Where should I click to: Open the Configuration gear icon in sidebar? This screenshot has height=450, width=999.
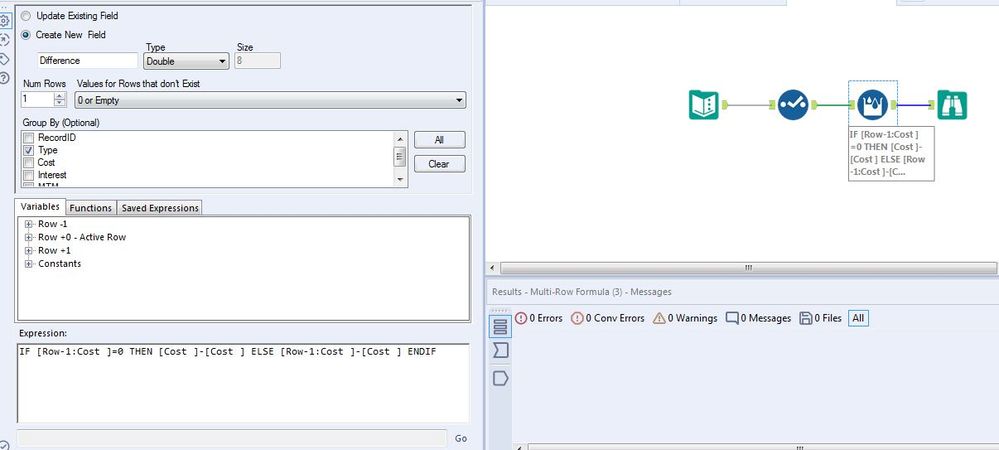pyautogui.click(x=4, y=20)
